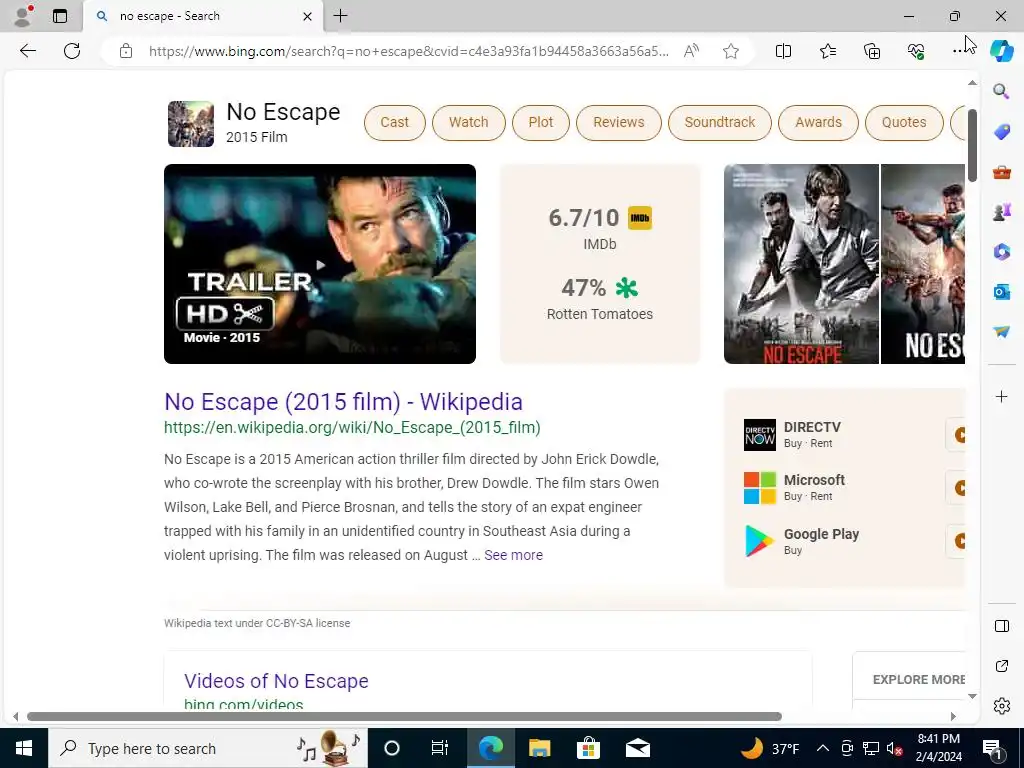Open No Escape (2015 film) Wikipedia link
1024x768 pixels.
coord(344,402)
